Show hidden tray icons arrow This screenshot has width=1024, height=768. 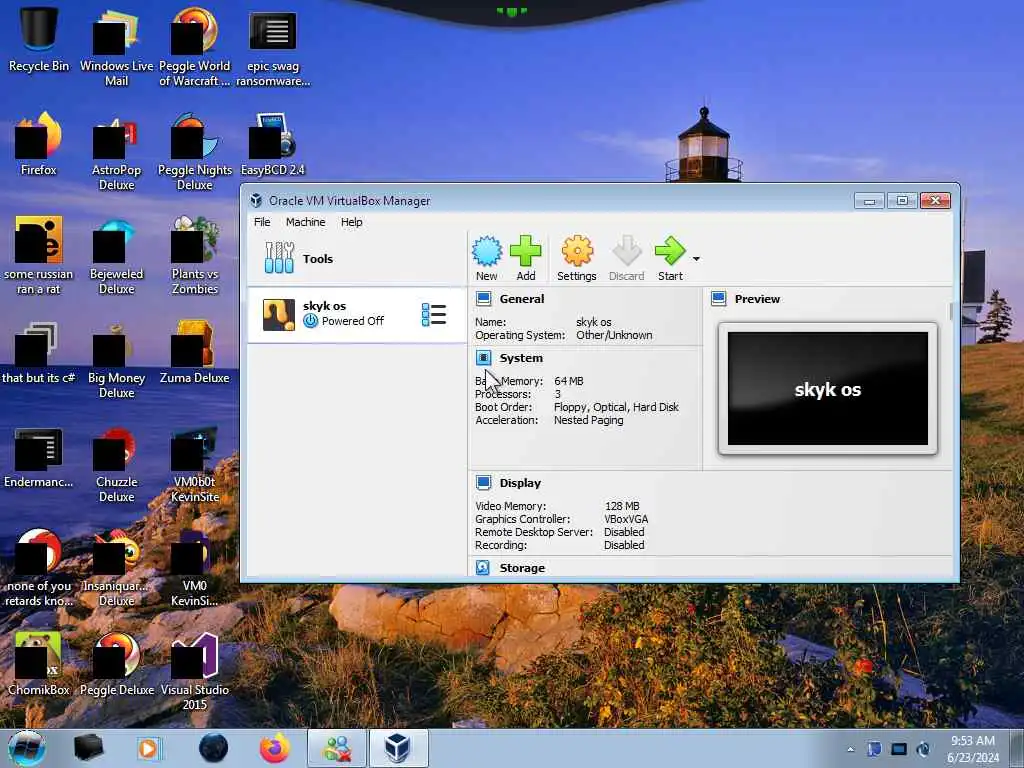coord(850,750)
